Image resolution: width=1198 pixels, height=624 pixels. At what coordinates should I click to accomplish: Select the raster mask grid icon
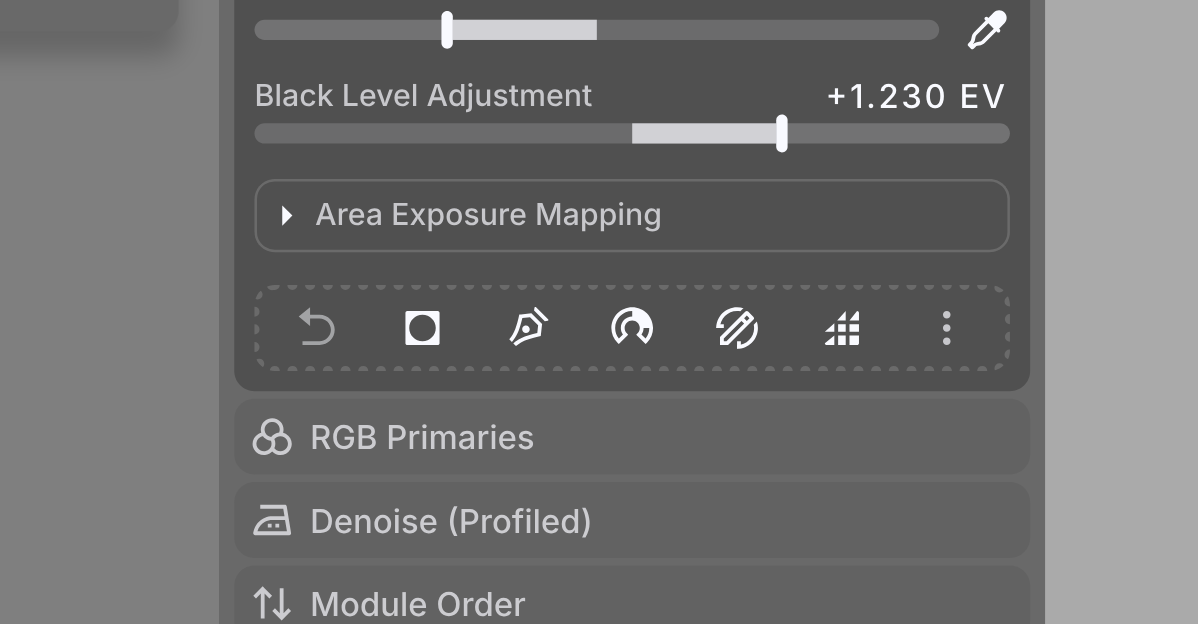842,328
